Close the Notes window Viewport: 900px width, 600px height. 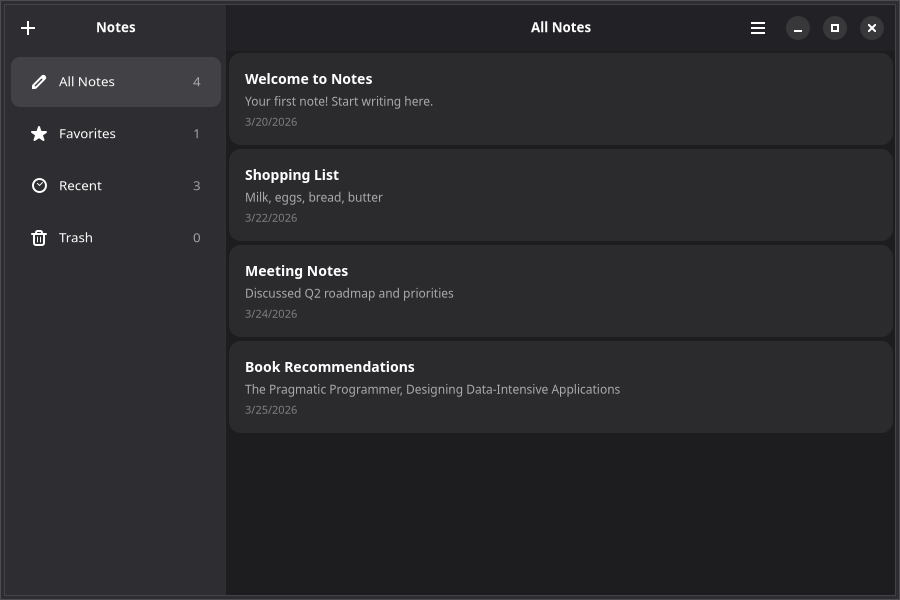(x=872, y=28)
